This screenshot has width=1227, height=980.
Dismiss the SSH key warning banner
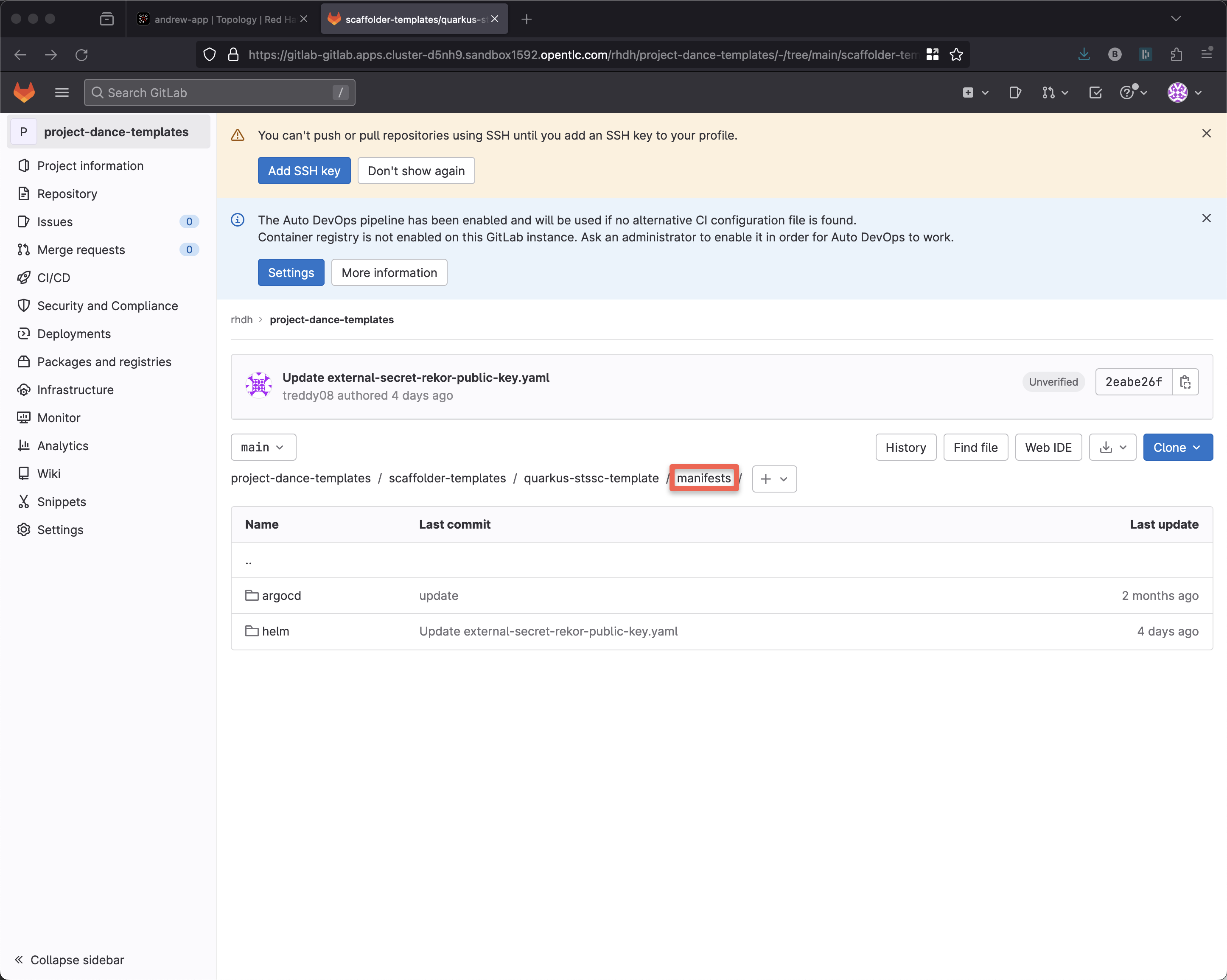click(1206, 133)
